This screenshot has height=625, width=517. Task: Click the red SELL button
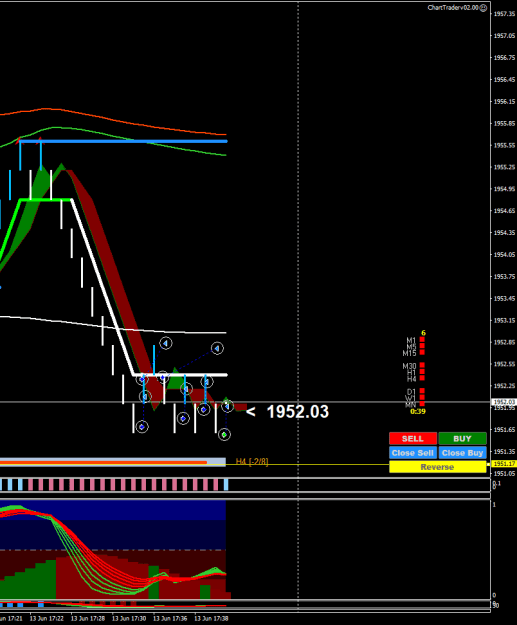point(413,438)
